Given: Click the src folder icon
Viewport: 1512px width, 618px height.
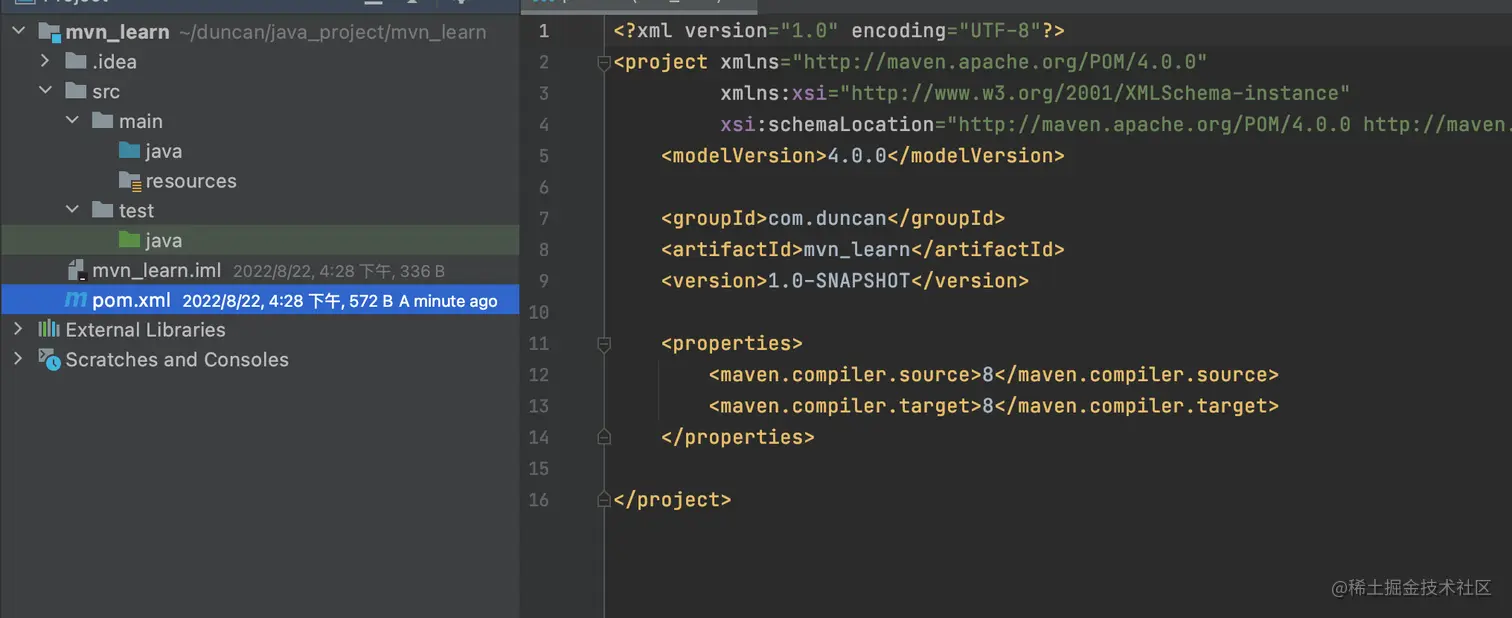Looking at the screenshot, I should [76, 91].
